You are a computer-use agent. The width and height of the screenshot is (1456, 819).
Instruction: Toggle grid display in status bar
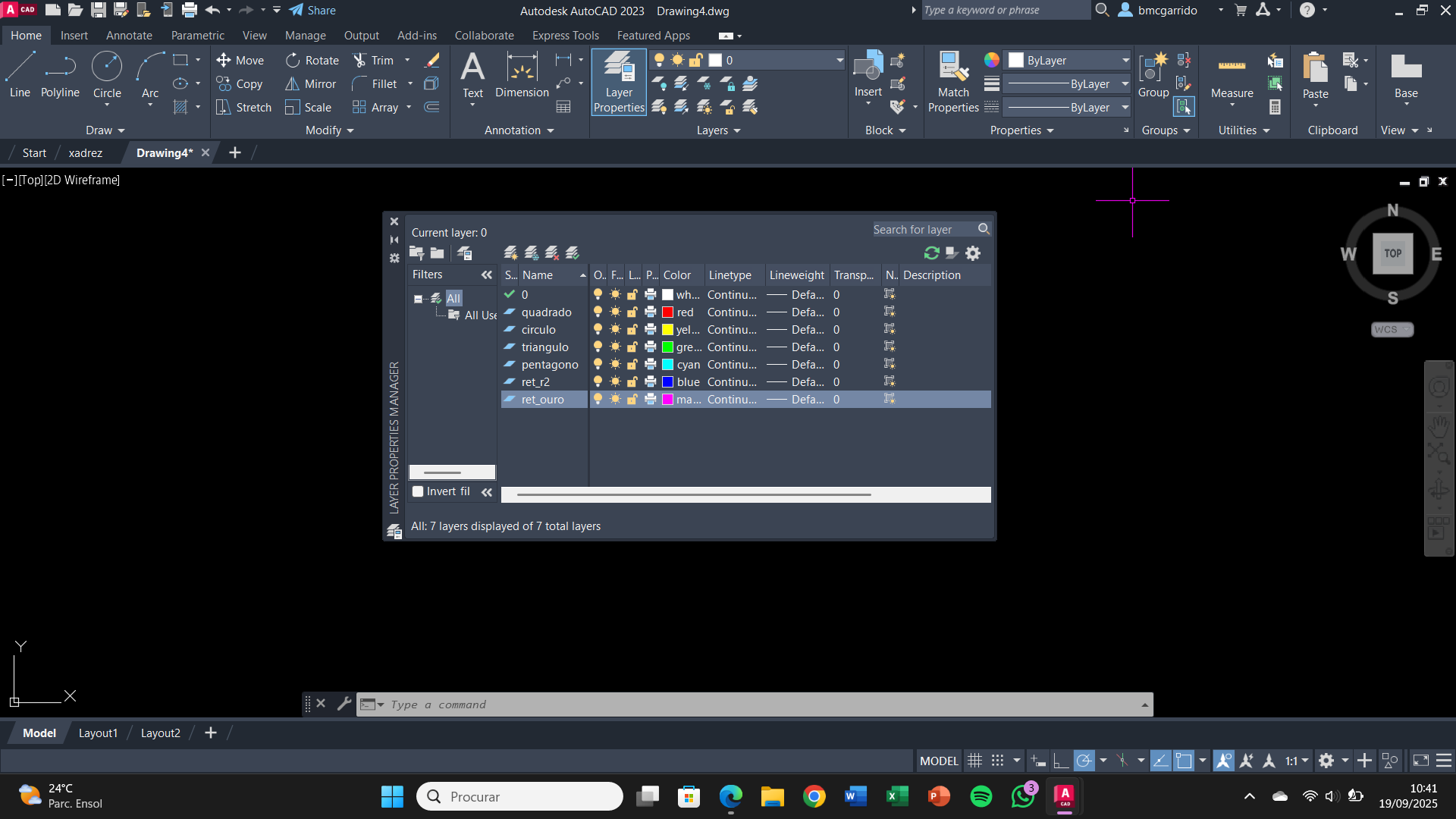[975, 761]
